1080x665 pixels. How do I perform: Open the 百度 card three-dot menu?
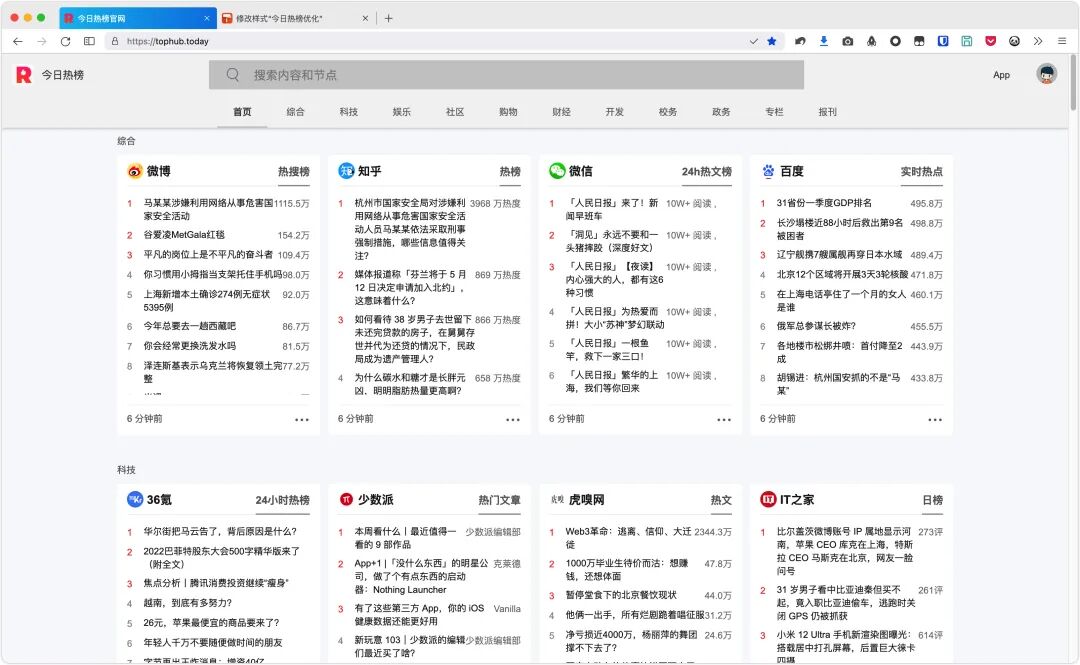pyautogui.click(x=935, y=420)
